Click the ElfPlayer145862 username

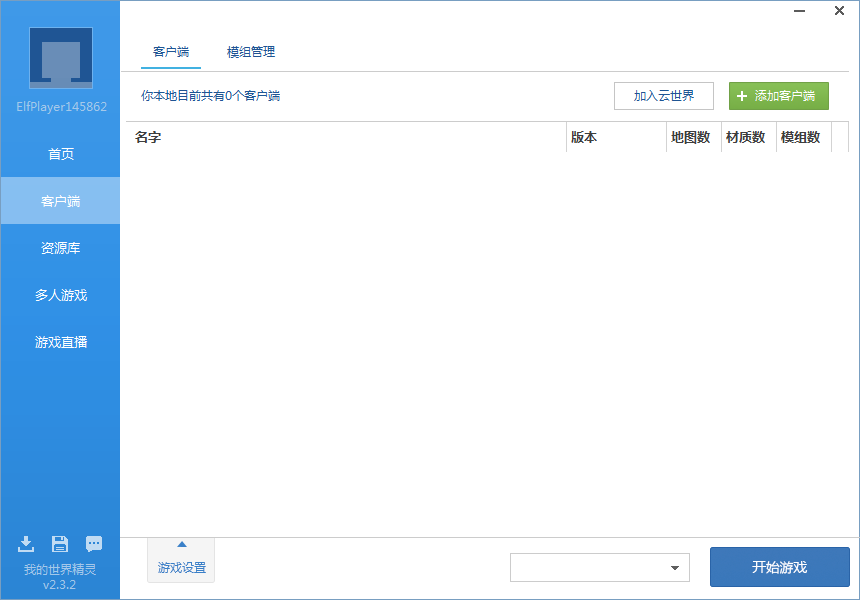60,107
